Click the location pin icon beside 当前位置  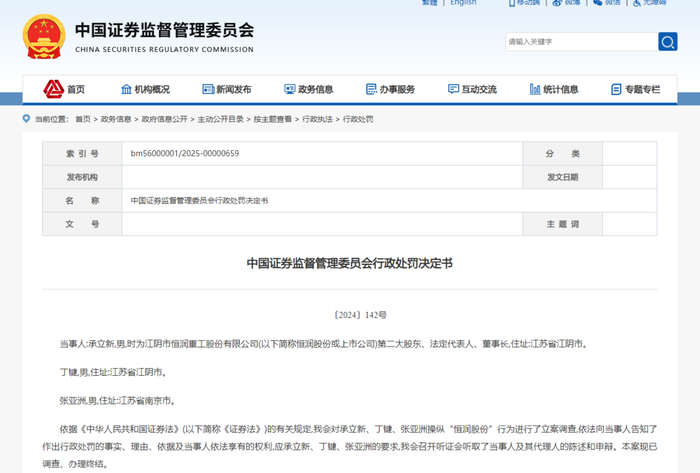[26, 119]
